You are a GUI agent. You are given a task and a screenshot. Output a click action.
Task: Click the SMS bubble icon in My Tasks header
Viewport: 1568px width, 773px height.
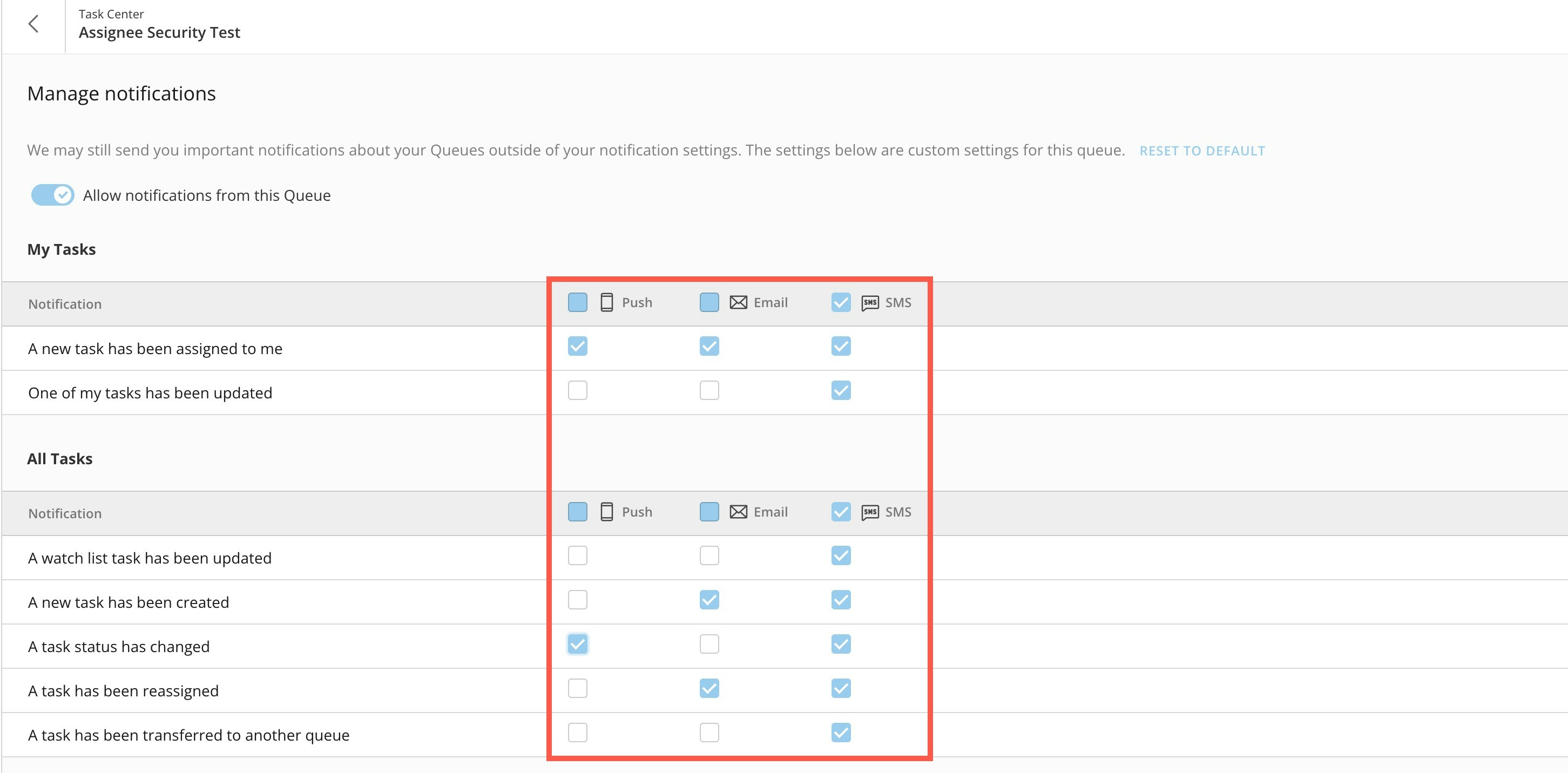[870, 302]
